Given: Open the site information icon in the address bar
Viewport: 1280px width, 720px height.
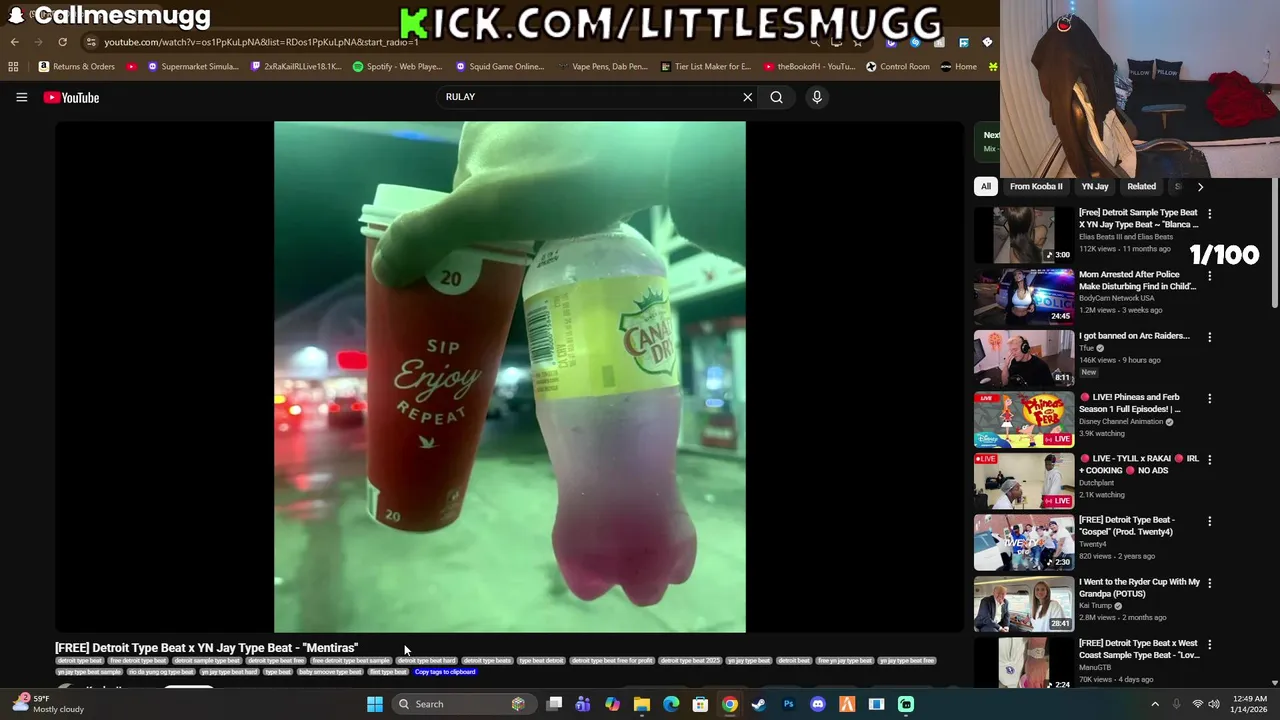Looking at the screenshot, I should pos(91,42).
